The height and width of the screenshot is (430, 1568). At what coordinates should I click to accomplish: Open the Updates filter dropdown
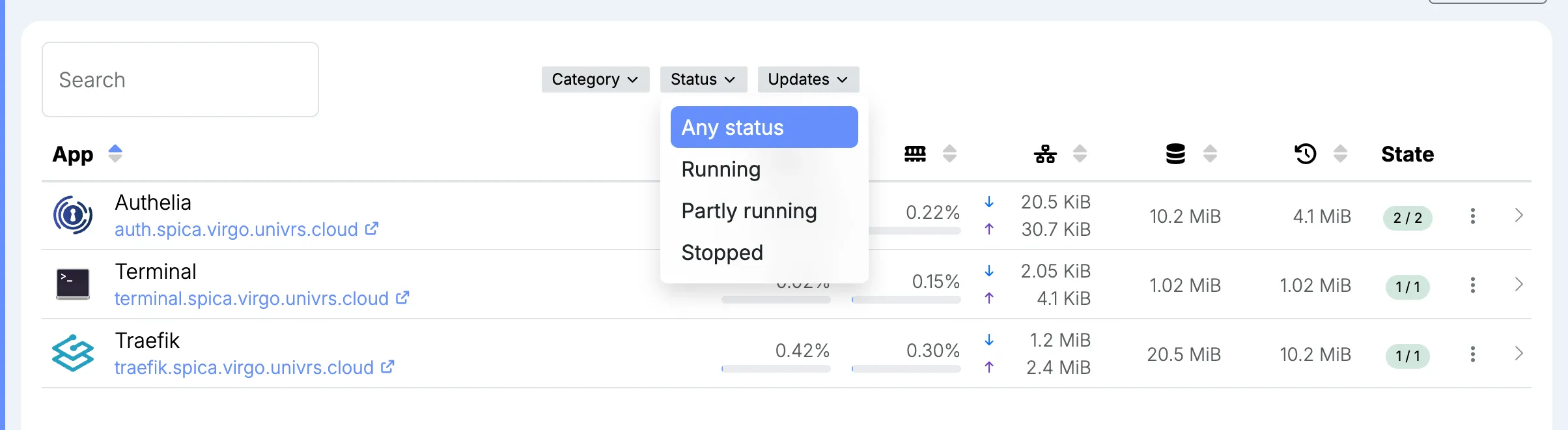click(x=808, y=79)
